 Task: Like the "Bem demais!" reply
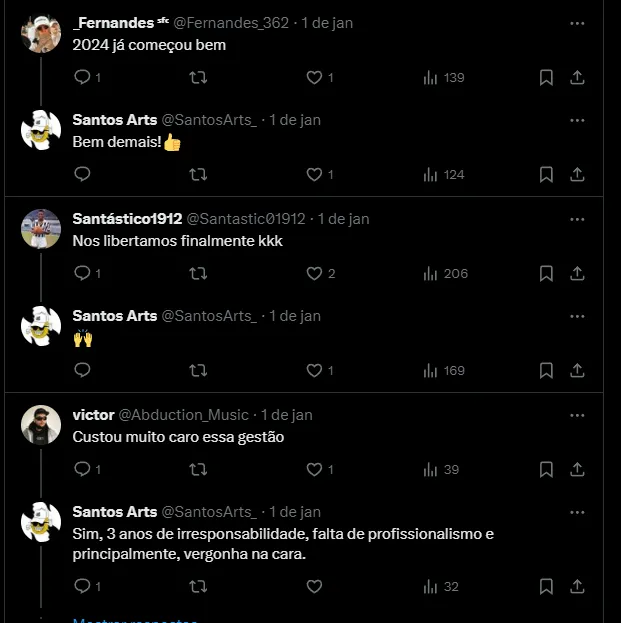tap(314, 174)
